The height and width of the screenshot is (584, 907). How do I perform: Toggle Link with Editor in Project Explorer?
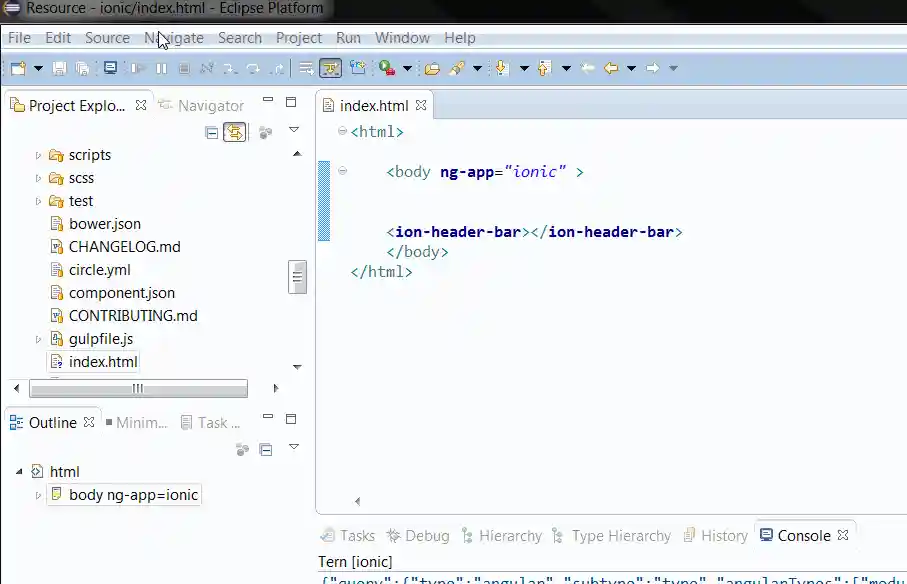point(234,132)
